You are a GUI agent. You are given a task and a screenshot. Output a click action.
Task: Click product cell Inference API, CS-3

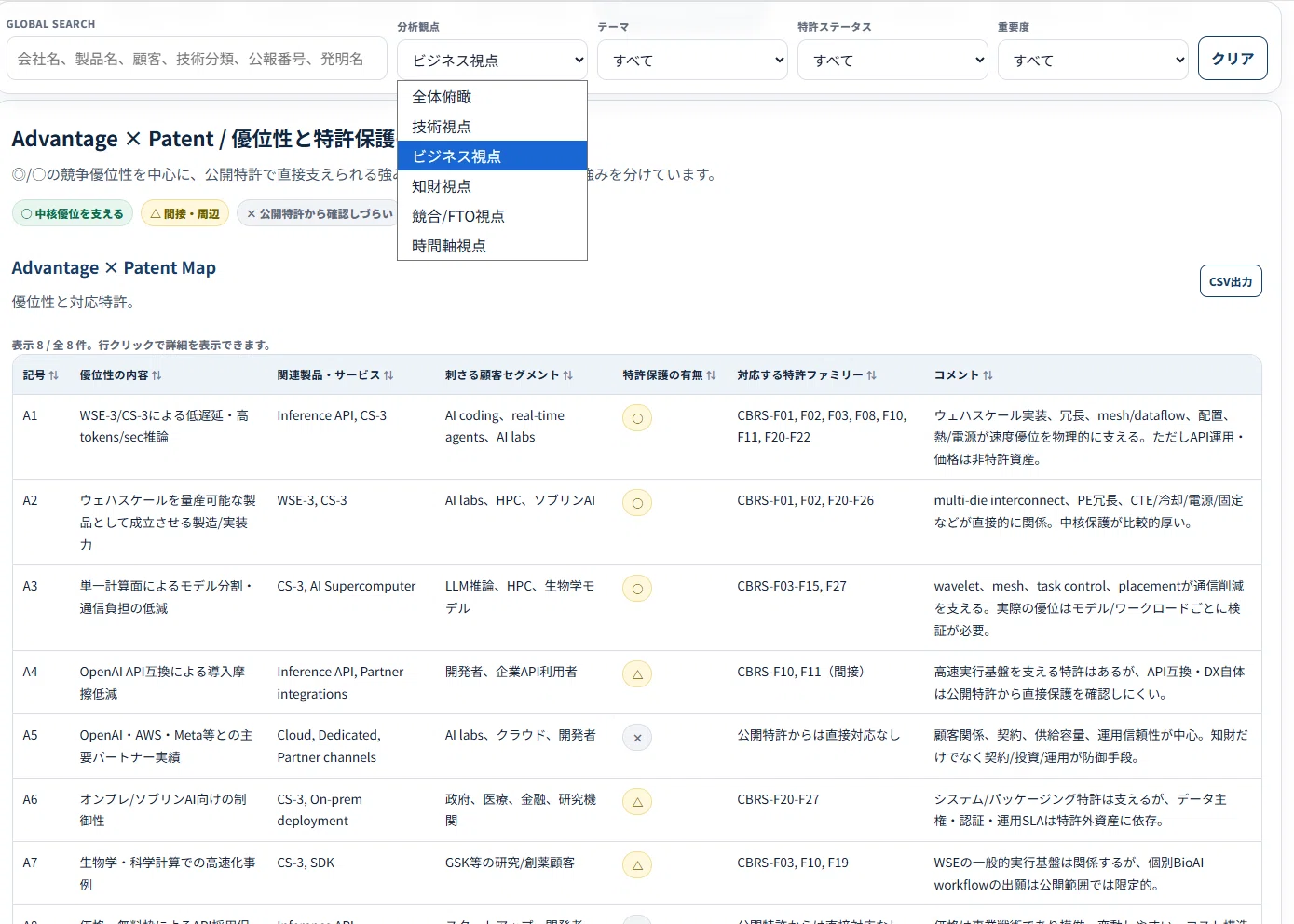(332, 416)
